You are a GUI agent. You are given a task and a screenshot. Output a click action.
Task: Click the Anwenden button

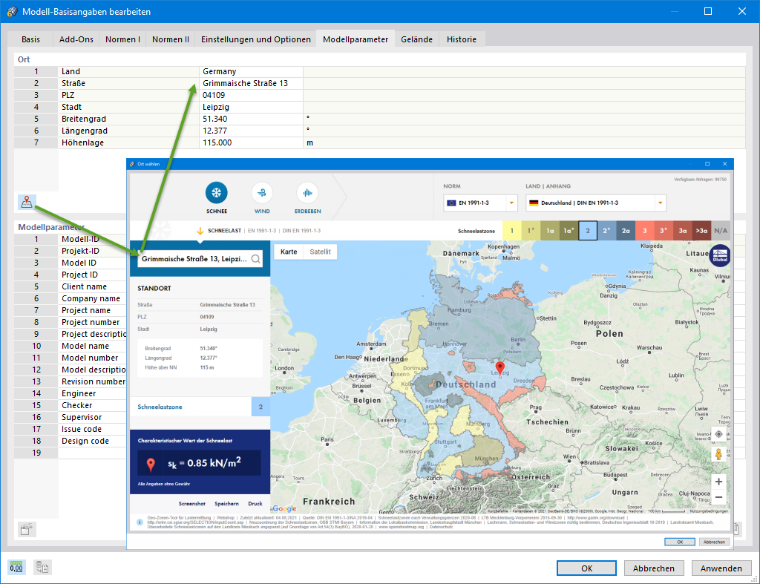click(721, 568)
